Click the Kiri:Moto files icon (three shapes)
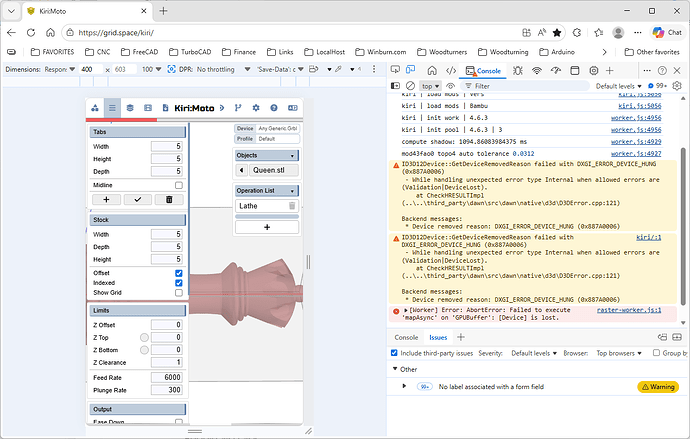This screenshot has height=439, width=690. pyautogui.click(x=95, y=108)
